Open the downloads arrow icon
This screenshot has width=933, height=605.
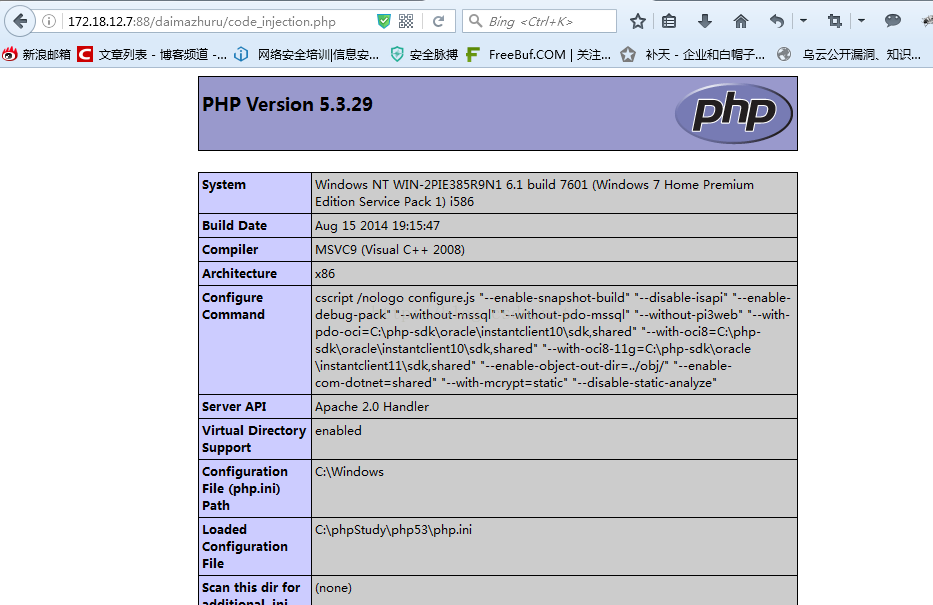(x=705, y=21)
